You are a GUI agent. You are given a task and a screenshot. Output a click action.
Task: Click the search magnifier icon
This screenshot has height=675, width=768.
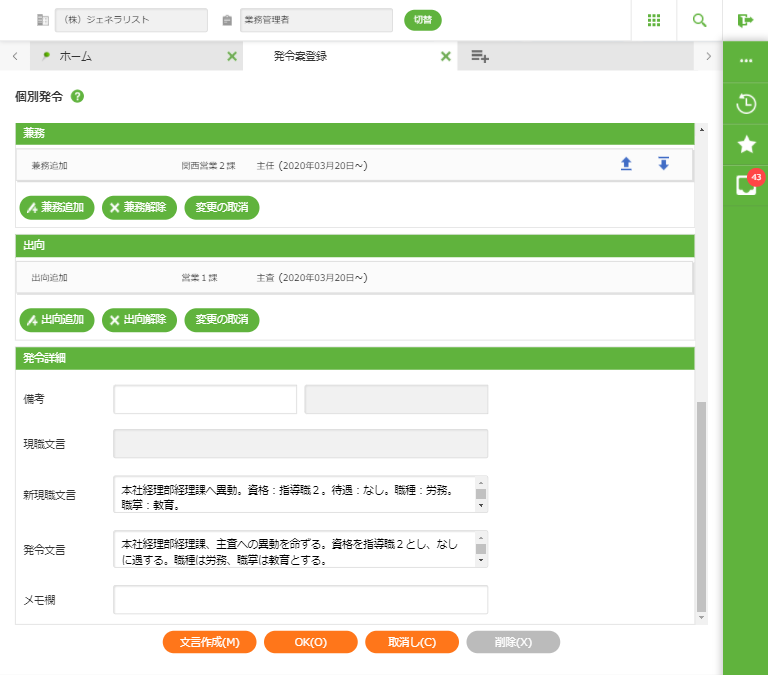point(700,20)
